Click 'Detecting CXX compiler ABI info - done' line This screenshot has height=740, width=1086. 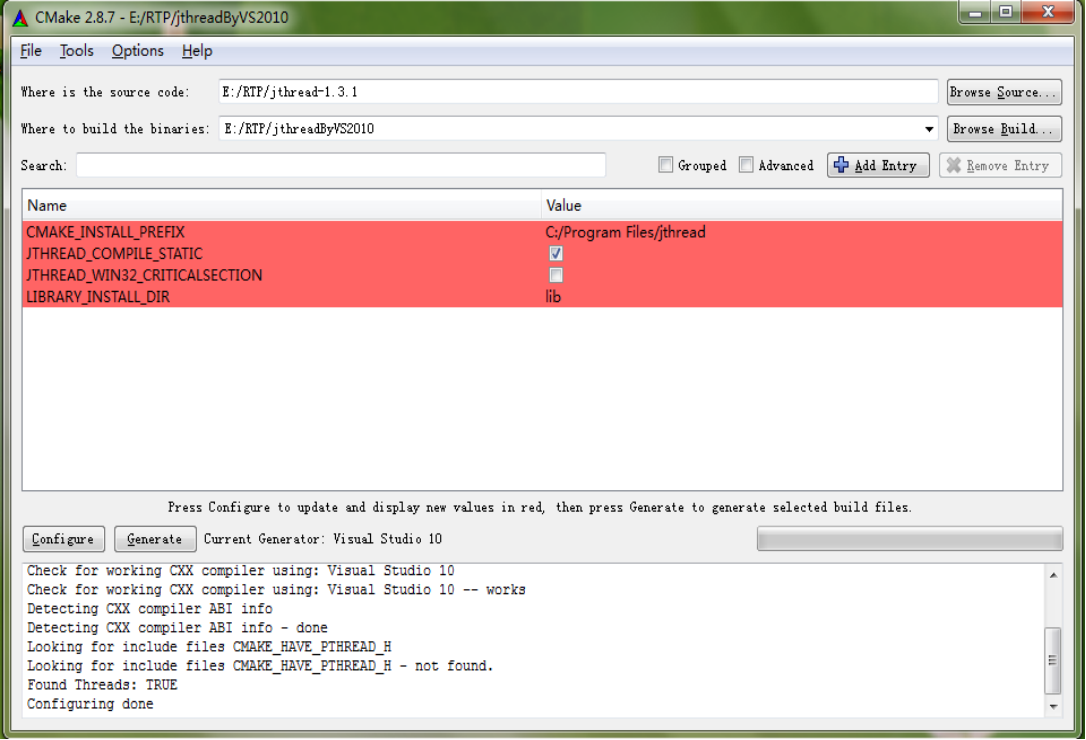(177, 628)
